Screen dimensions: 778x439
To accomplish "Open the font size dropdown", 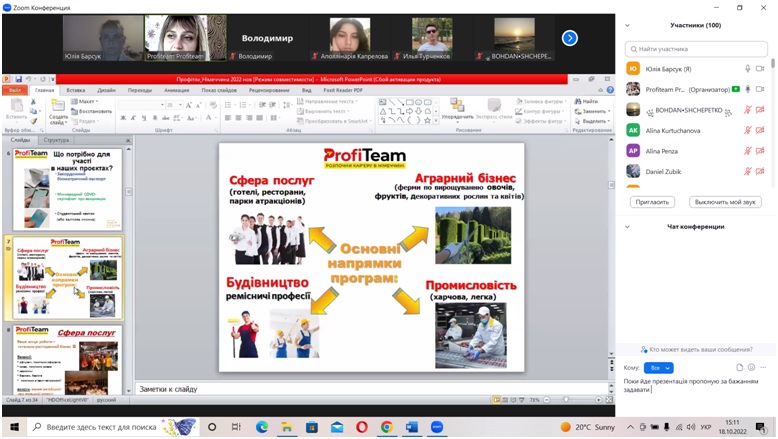I will coord(181,105).
